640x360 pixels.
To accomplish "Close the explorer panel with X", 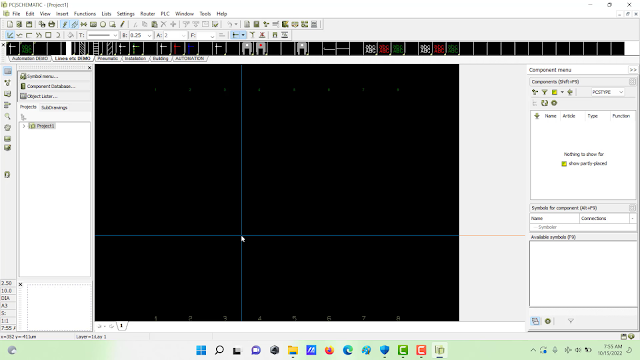I will [x=89, y=68].
